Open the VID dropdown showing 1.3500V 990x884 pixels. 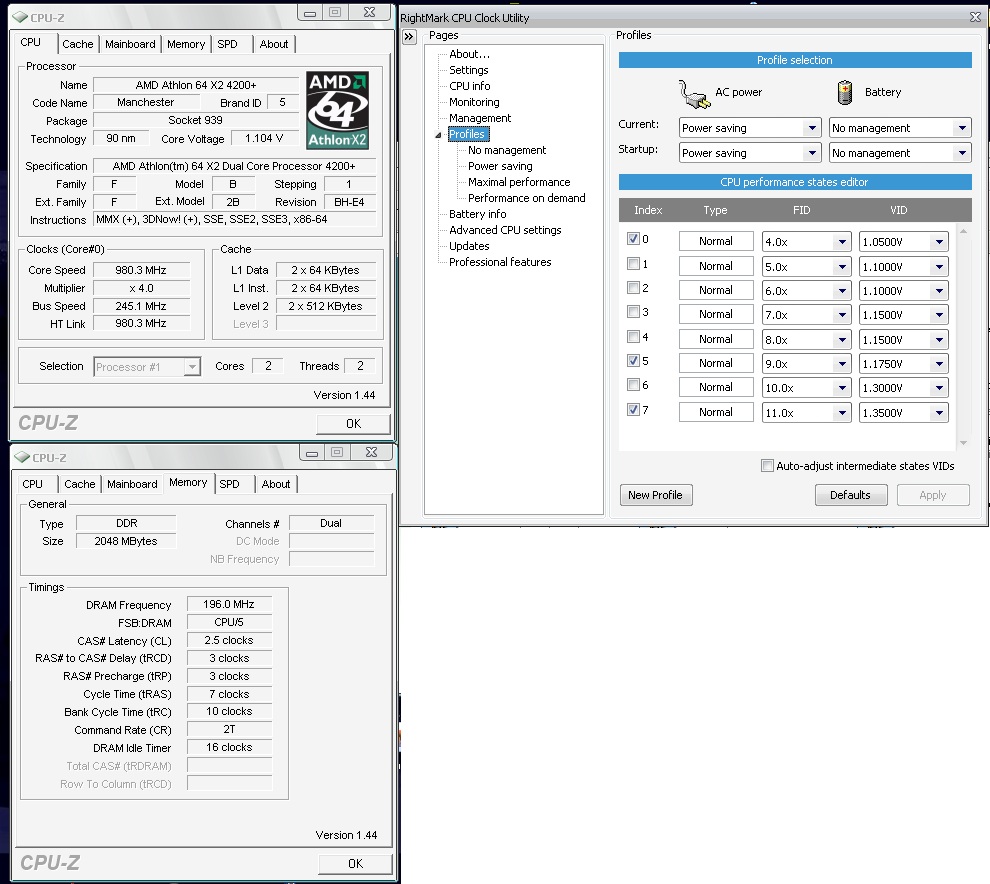click(904, 413)
